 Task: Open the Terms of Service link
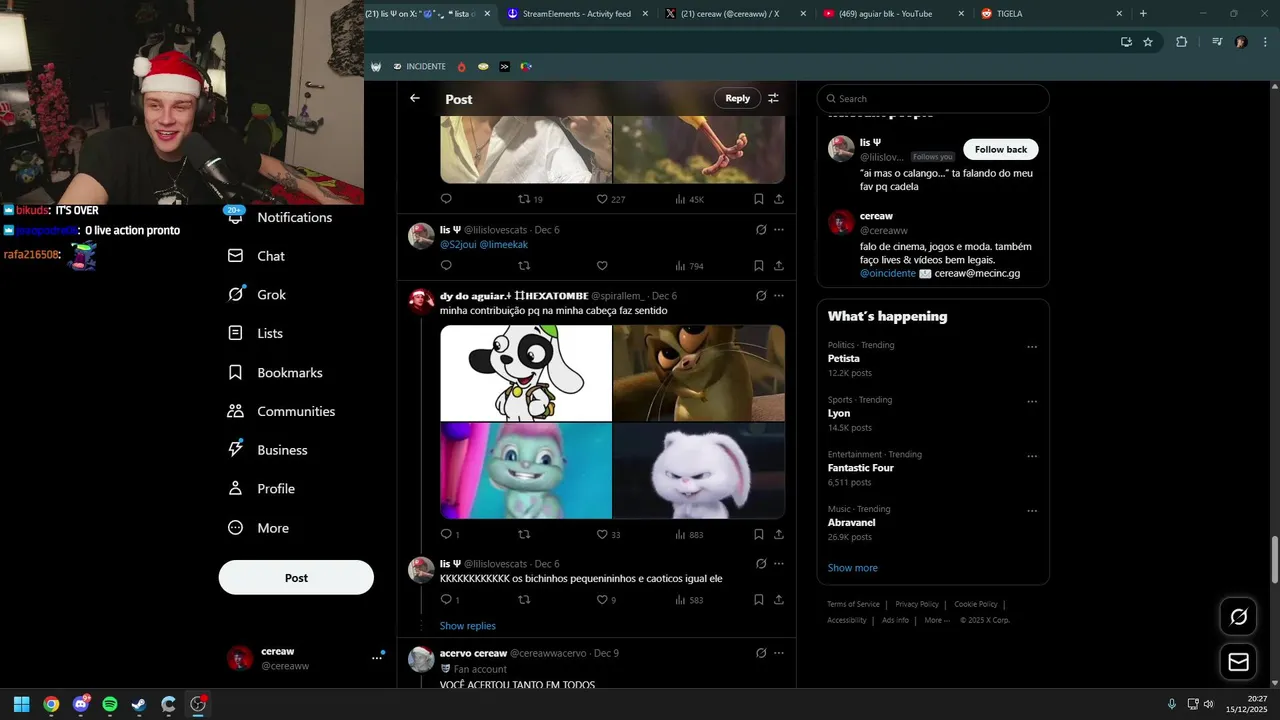[853, 604]
